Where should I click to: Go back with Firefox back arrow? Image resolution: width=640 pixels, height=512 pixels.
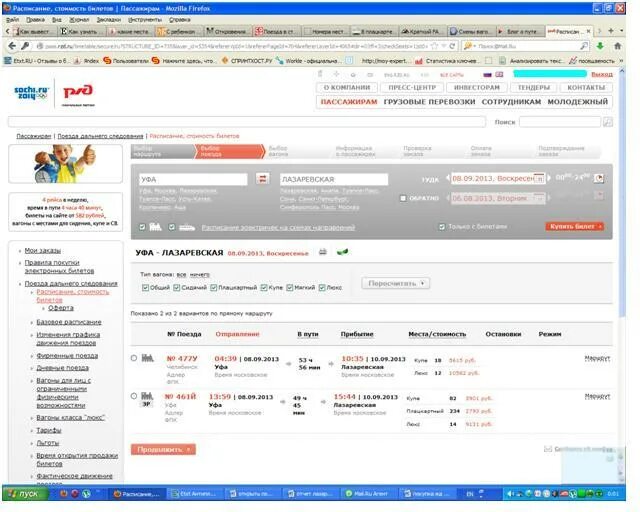[x=13, y=46]
